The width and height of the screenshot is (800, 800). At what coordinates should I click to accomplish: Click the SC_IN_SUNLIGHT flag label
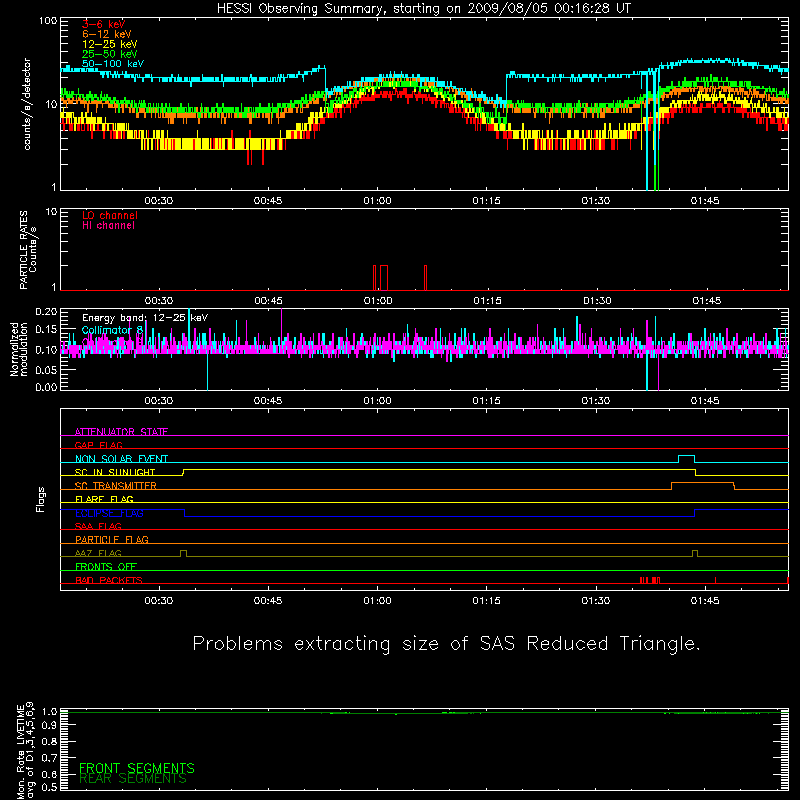[115, 472]
